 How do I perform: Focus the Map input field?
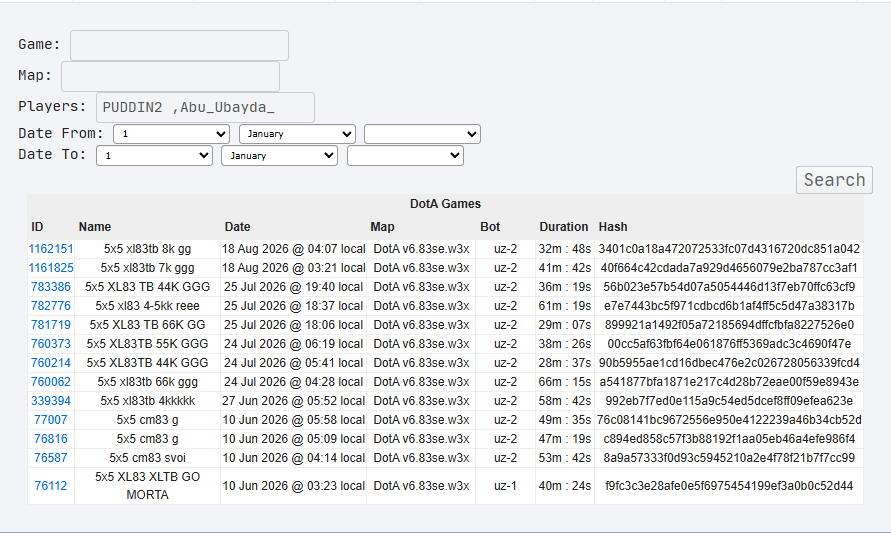[170, 76]
